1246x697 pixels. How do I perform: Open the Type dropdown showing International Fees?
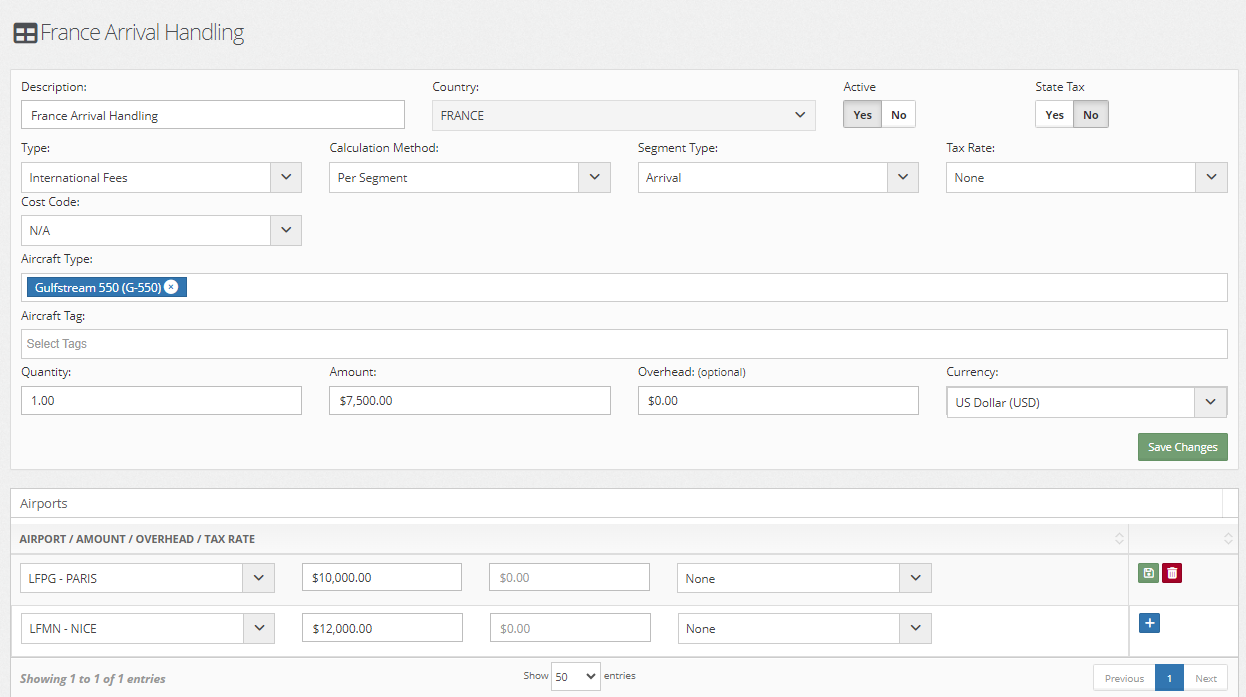click(161, 178)
